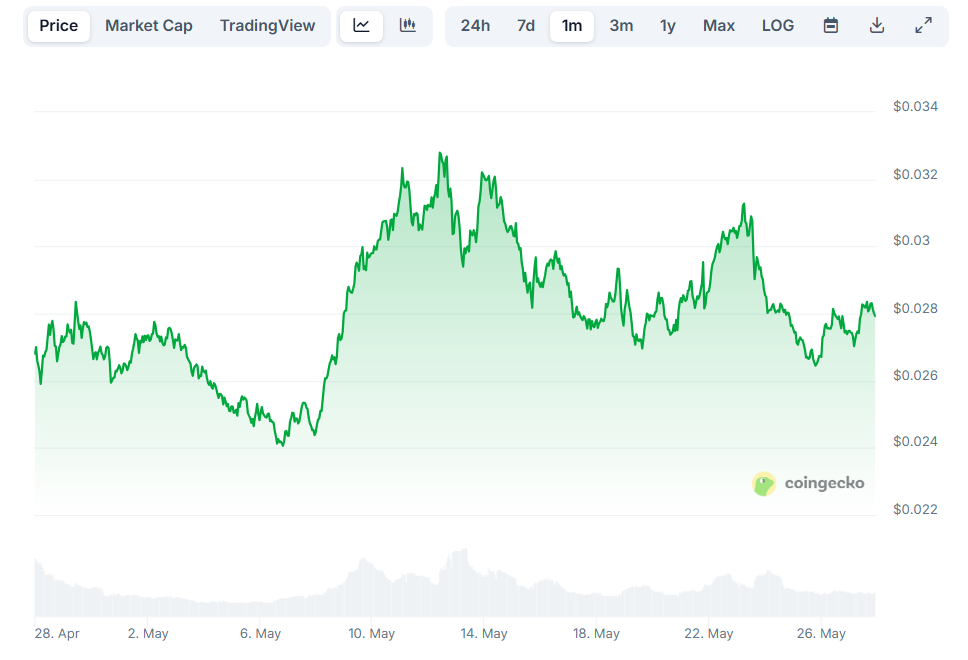968x660 pixels.
Task: Click the $0.028 axis label
Action: (915, 308)
